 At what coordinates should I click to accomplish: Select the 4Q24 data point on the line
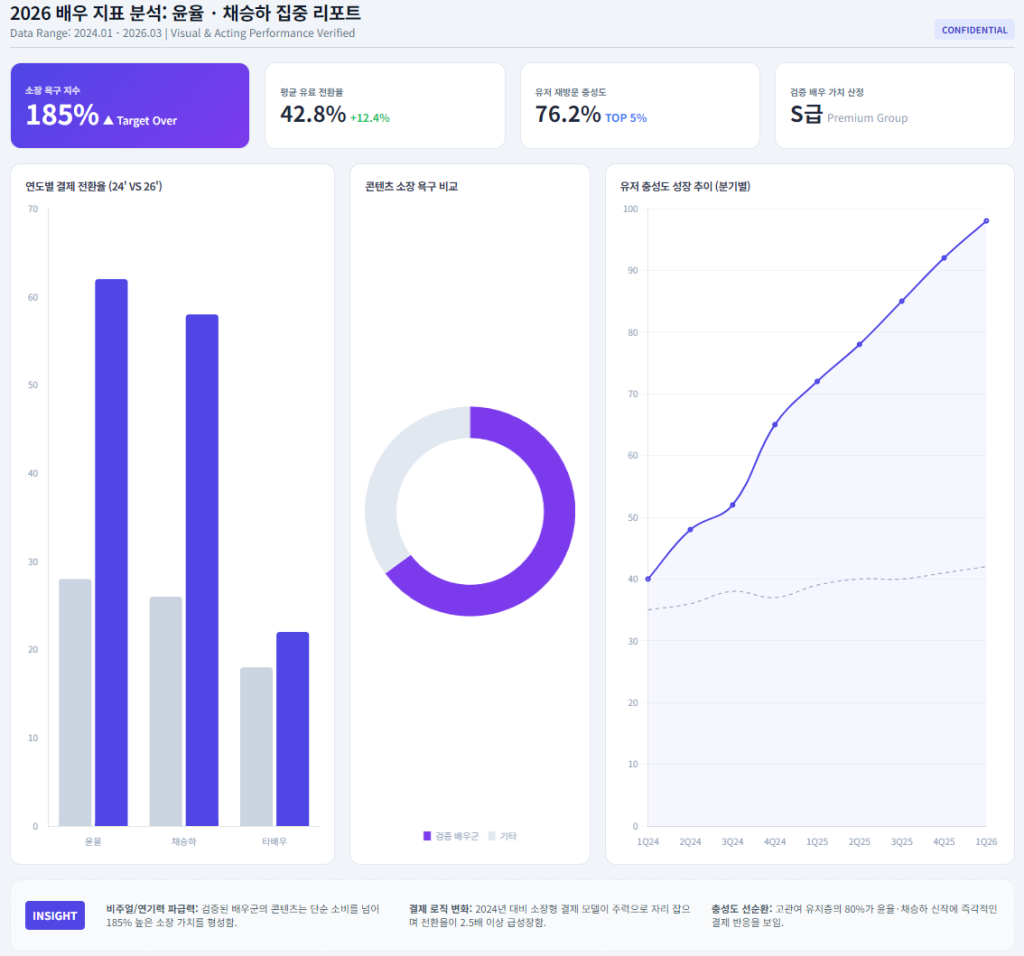775,425
